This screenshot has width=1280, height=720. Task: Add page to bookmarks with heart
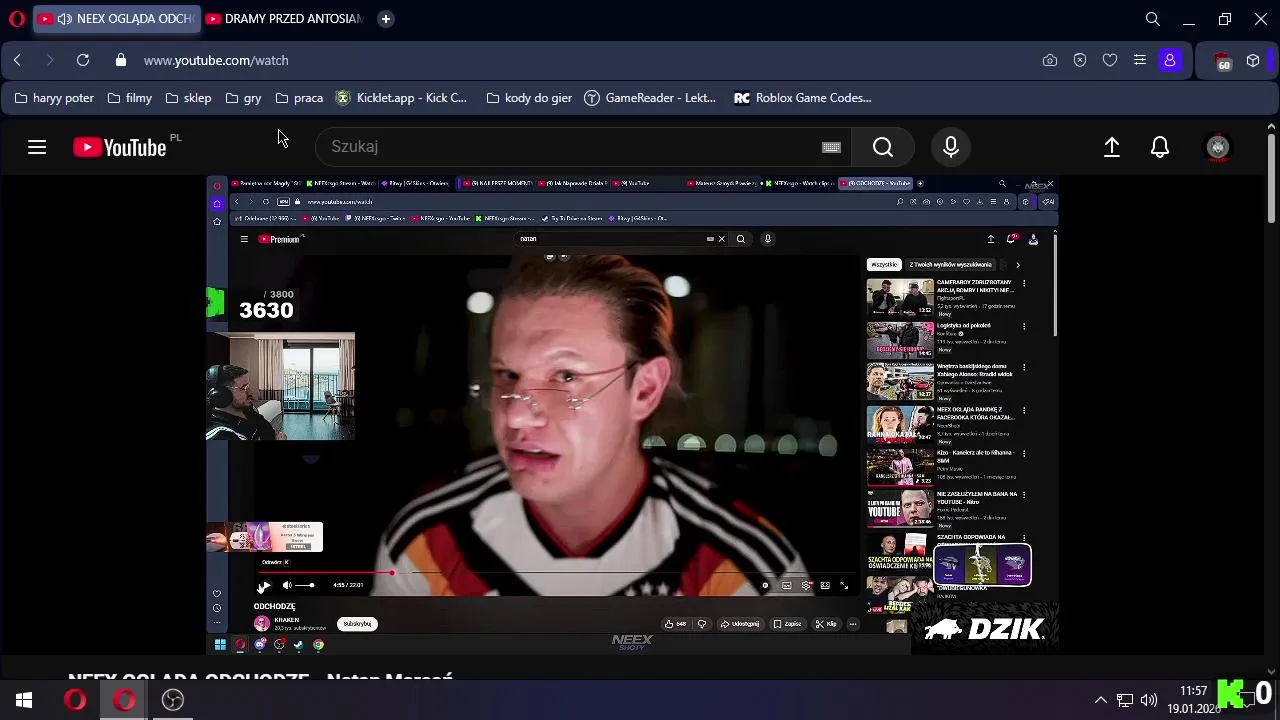coord(1109,60)
